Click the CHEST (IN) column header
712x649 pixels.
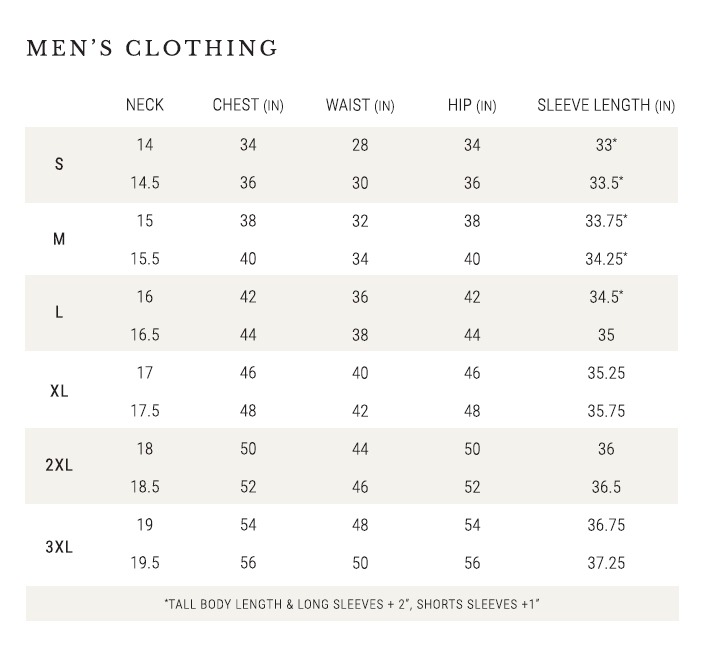(x=248, y=105)
